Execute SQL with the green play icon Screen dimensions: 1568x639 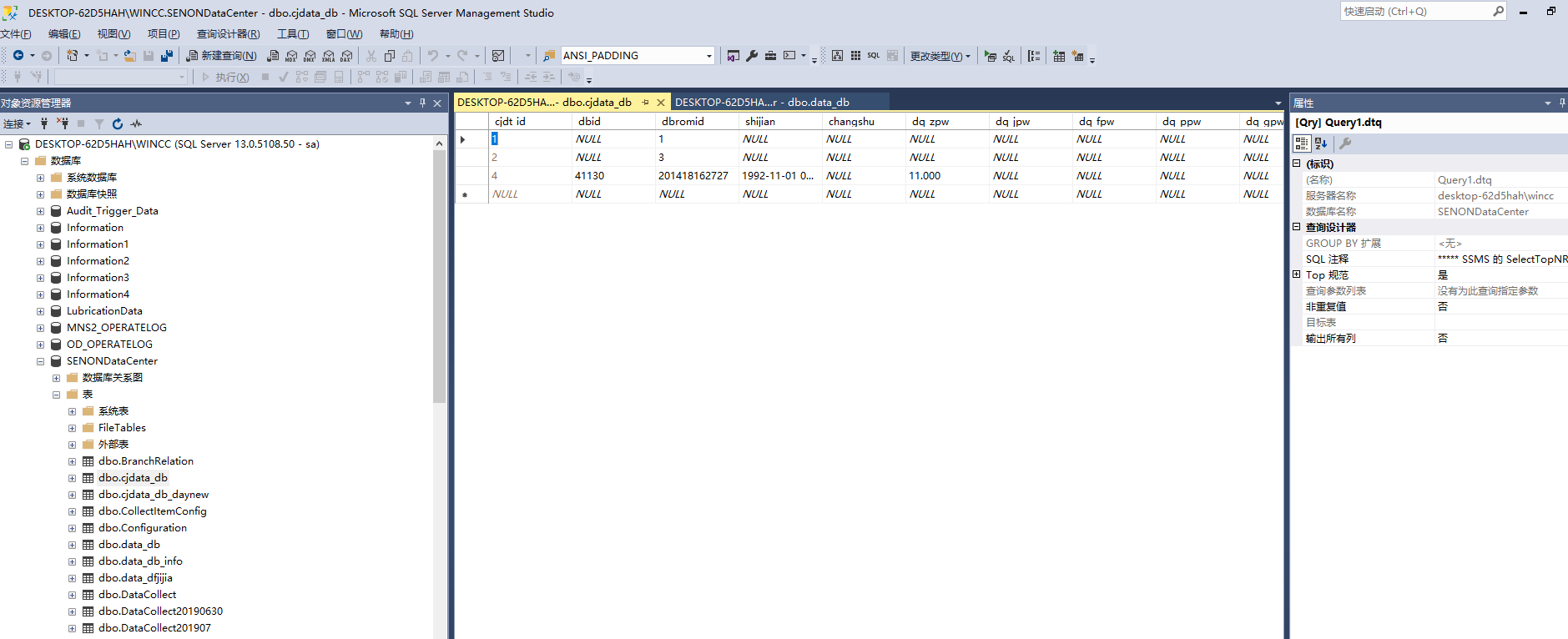coord(990,56)
